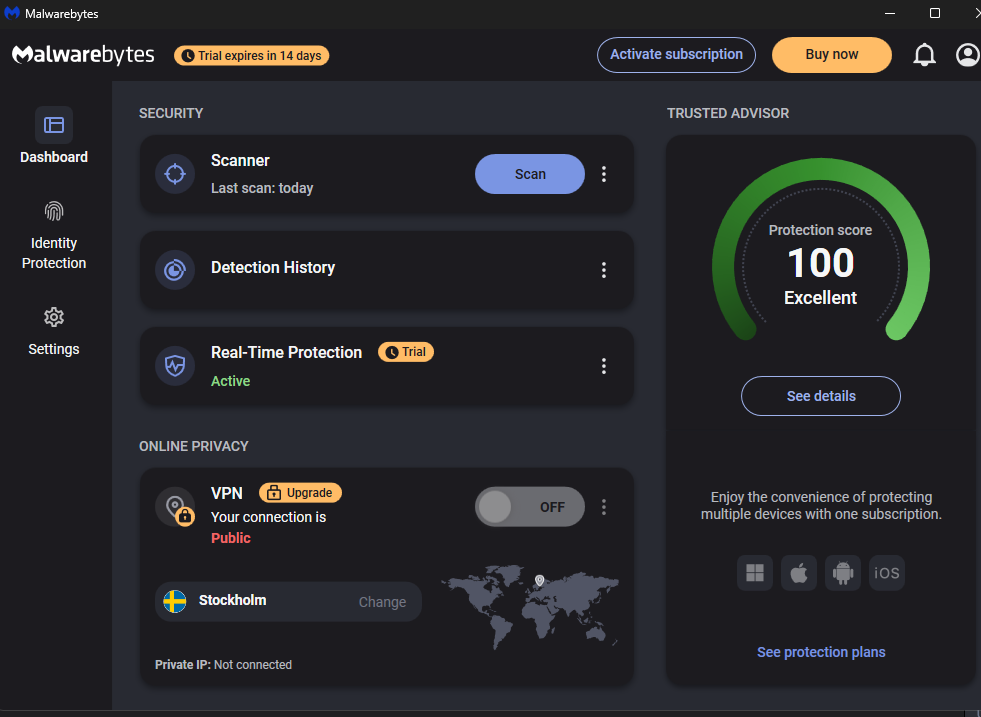The image size is (981, 717).
Task: Click the iOS platform icon
Action: pos(887,572)
